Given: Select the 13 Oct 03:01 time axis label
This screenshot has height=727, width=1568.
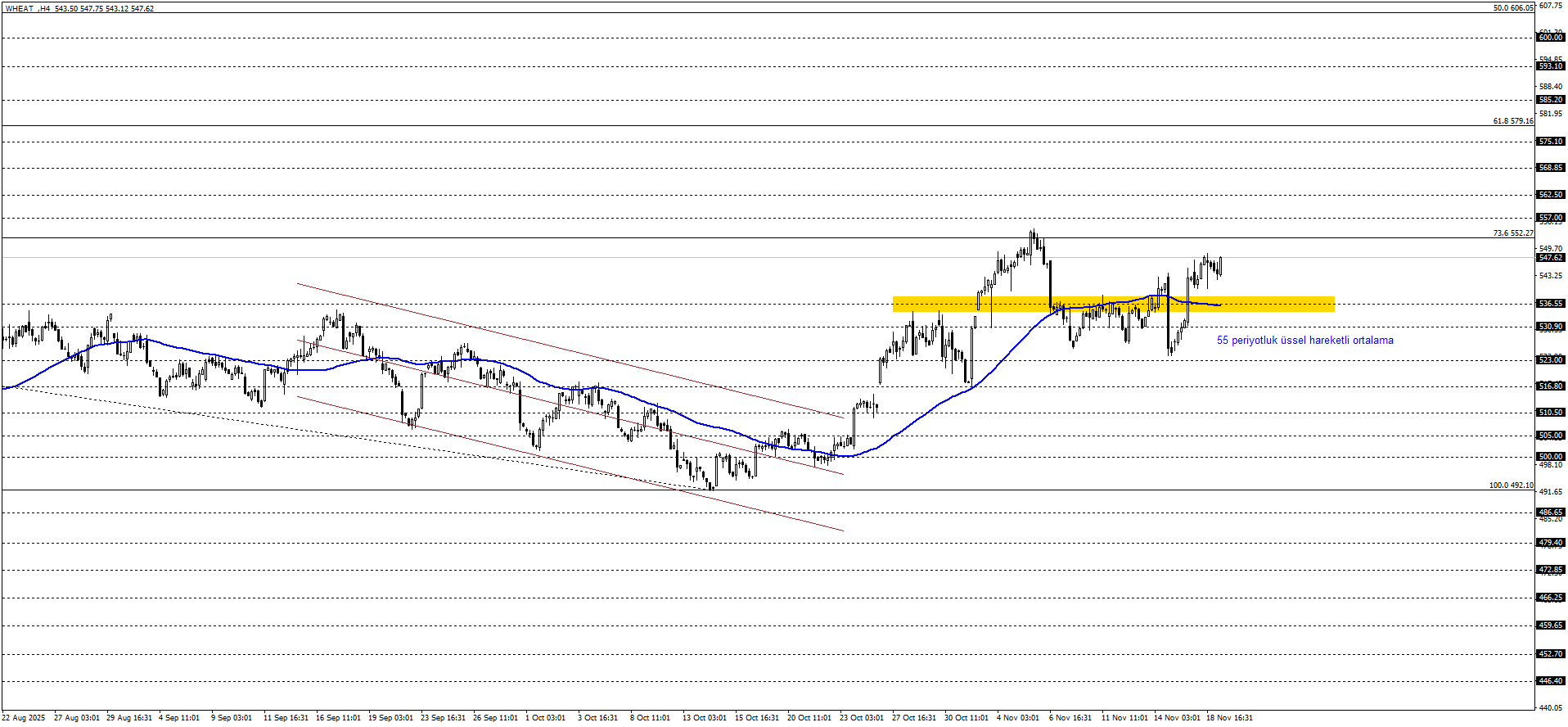Looking at the screenshot, I should click(704, 718).
